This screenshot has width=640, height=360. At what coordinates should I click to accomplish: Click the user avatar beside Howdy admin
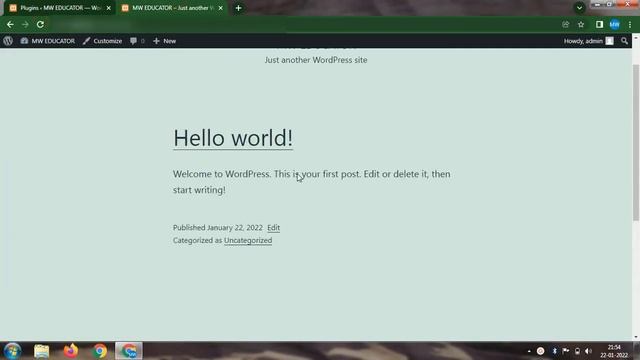pos(609,41)
